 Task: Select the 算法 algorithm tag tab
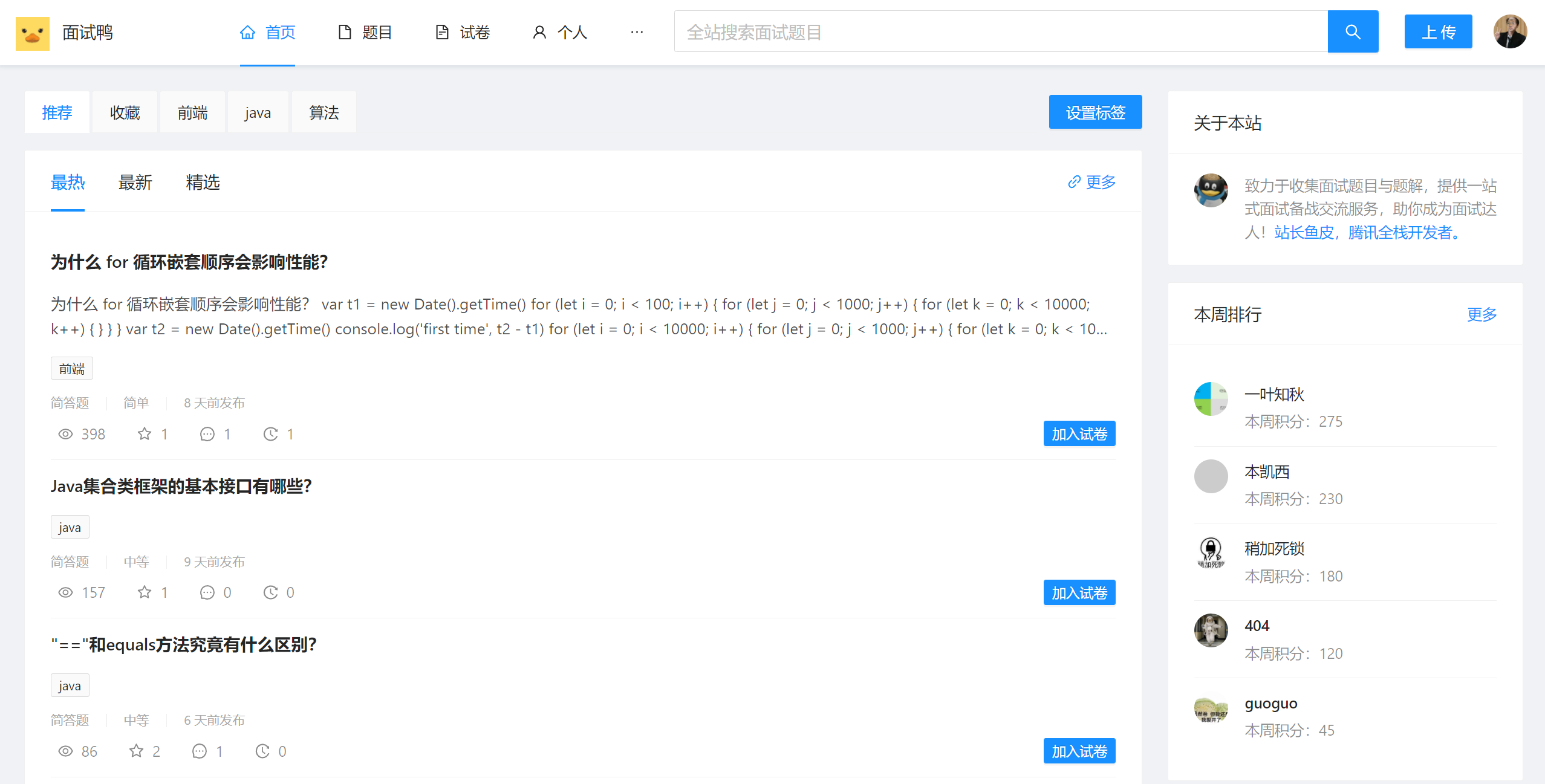323,113
